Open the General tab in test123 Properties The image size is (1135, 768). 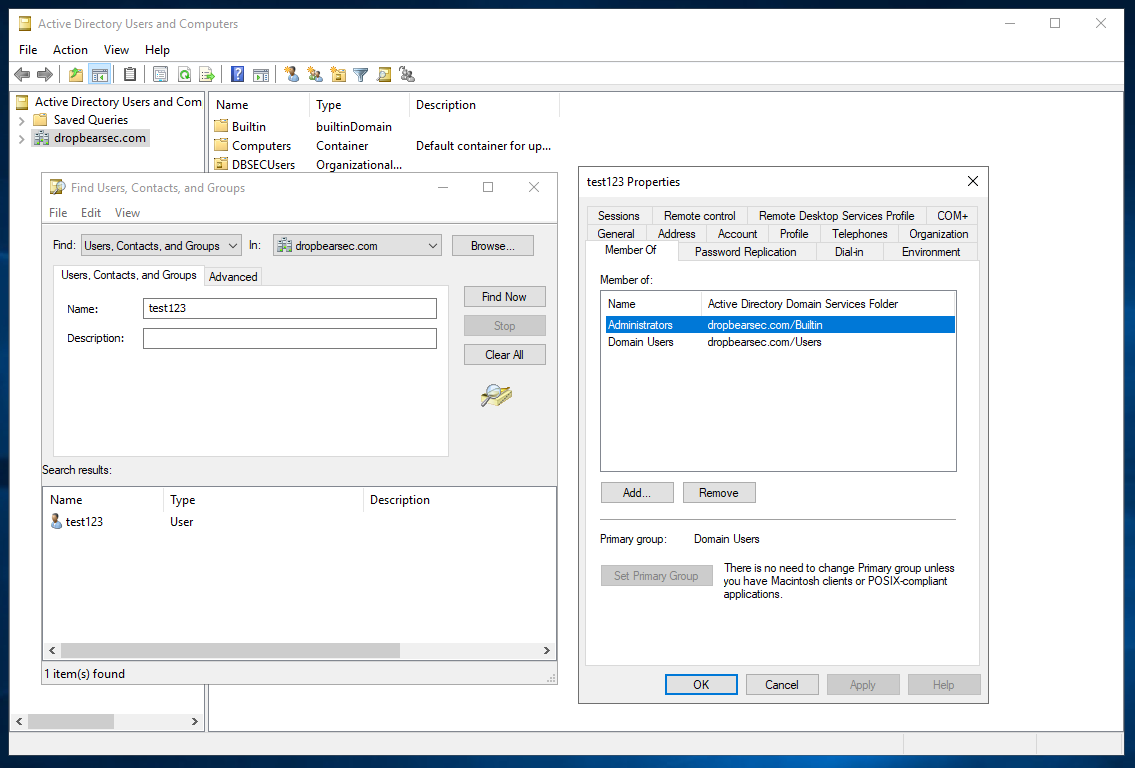point(616,234)
